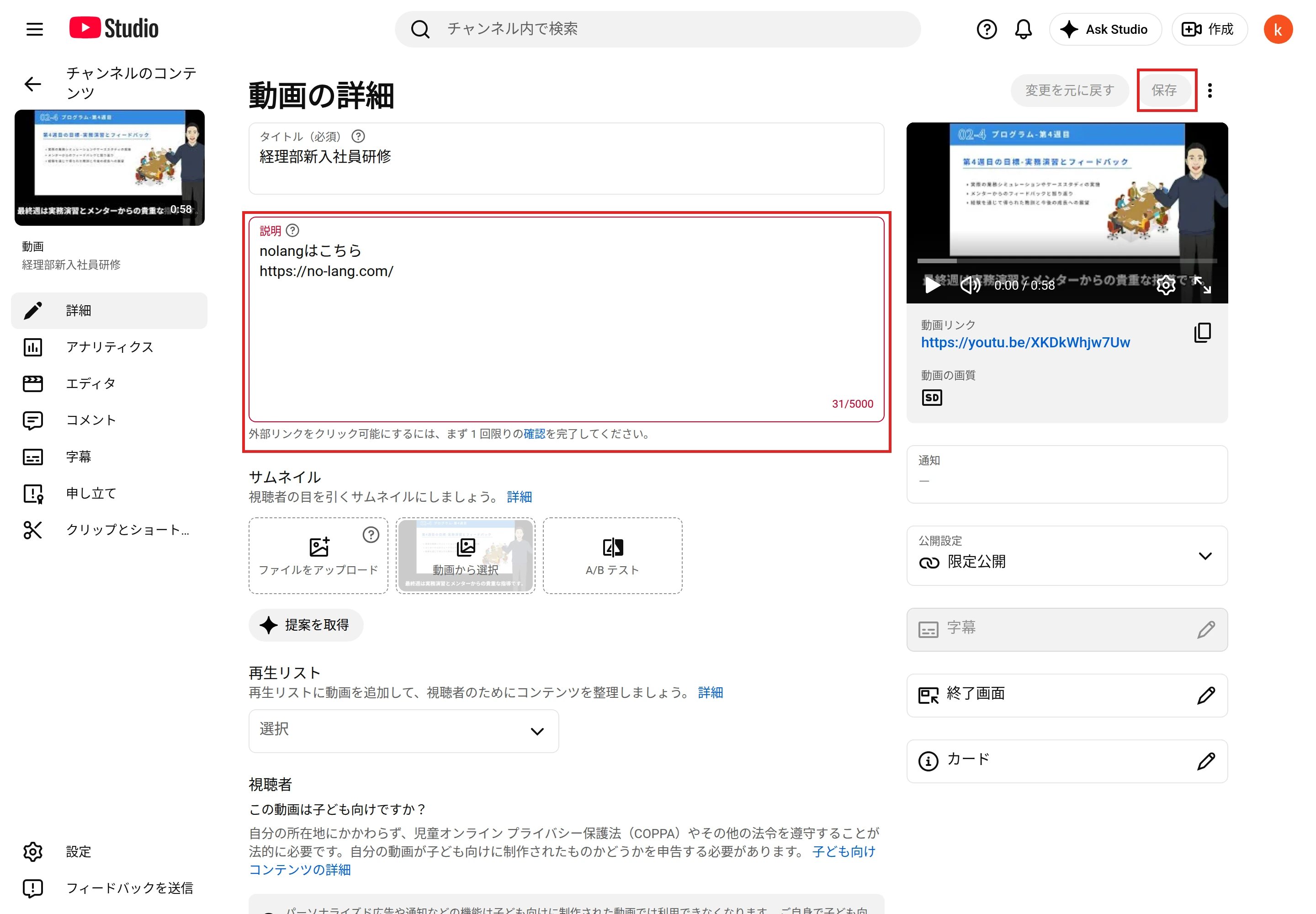Expand the playlist 選択 dropdown

click(x=403, y=731)
